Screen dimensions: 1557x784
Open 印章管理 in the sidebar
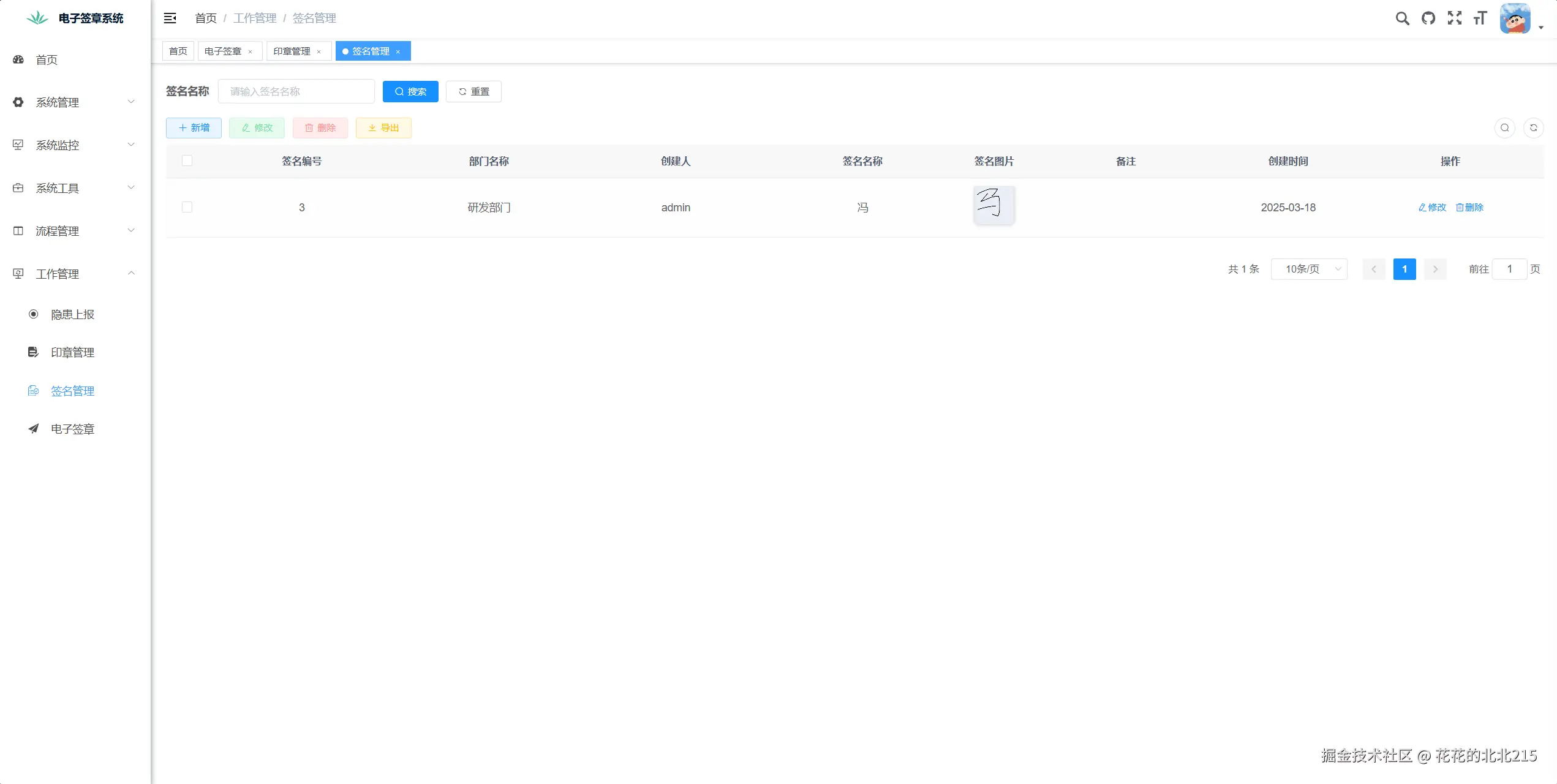(72, 352)
